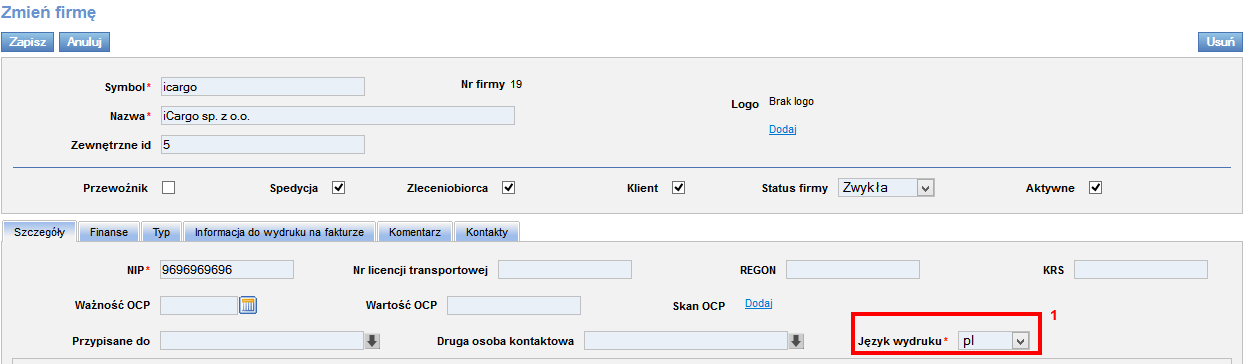
Task: Toggle the Zleceniobiorca checkbox
Action: point(508,187)
